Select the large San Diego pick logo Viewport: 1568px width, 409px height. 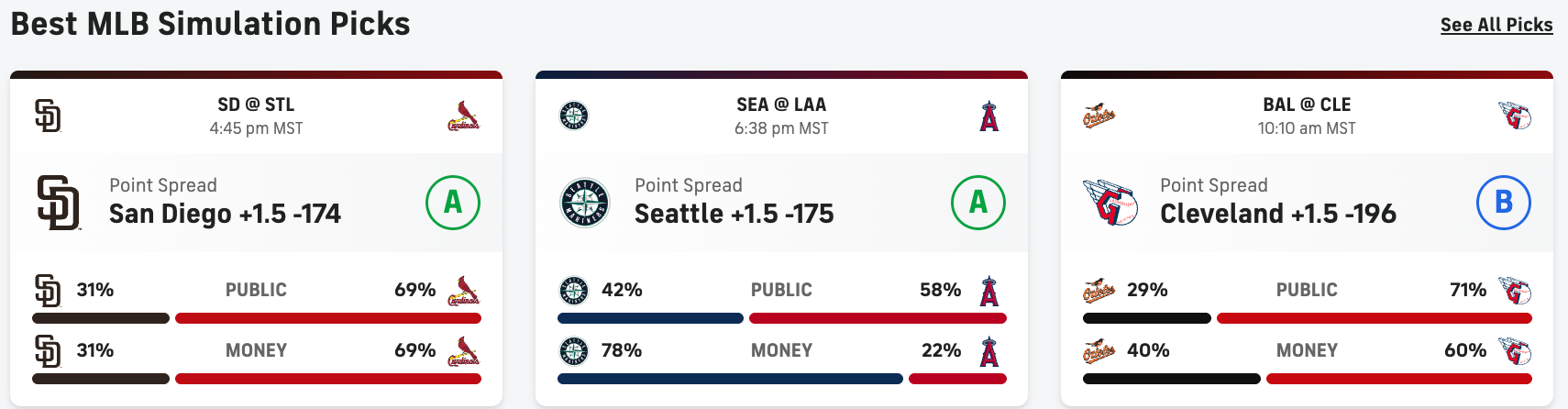tap(59, 203)
